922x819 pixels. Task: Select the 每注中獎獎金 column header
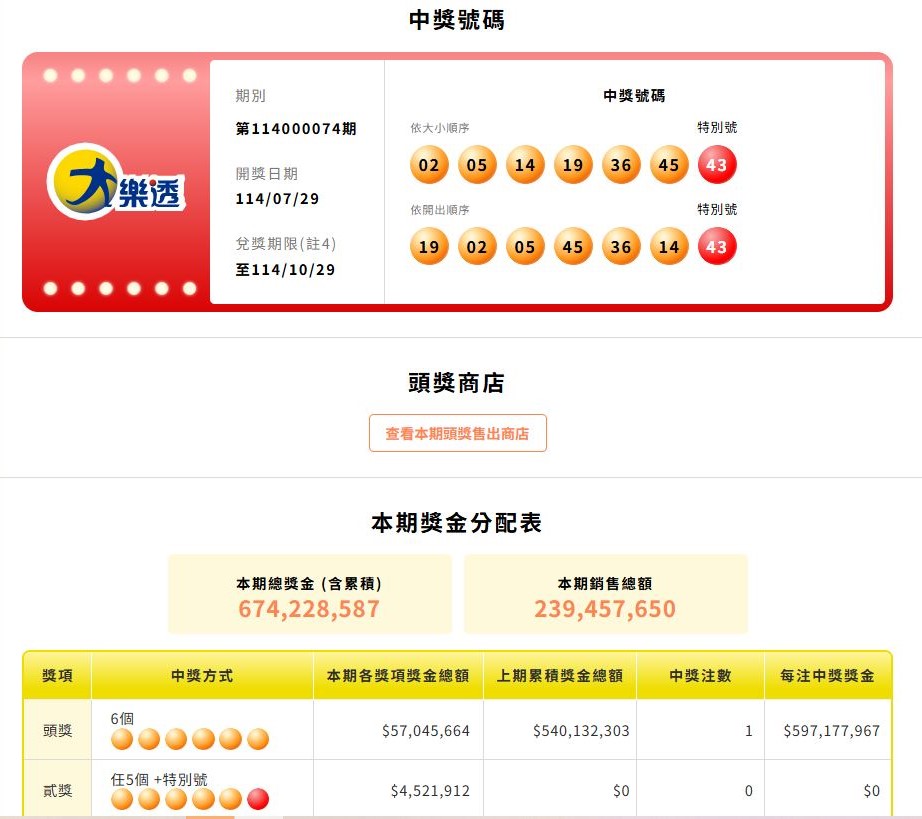tap(827, 676)
